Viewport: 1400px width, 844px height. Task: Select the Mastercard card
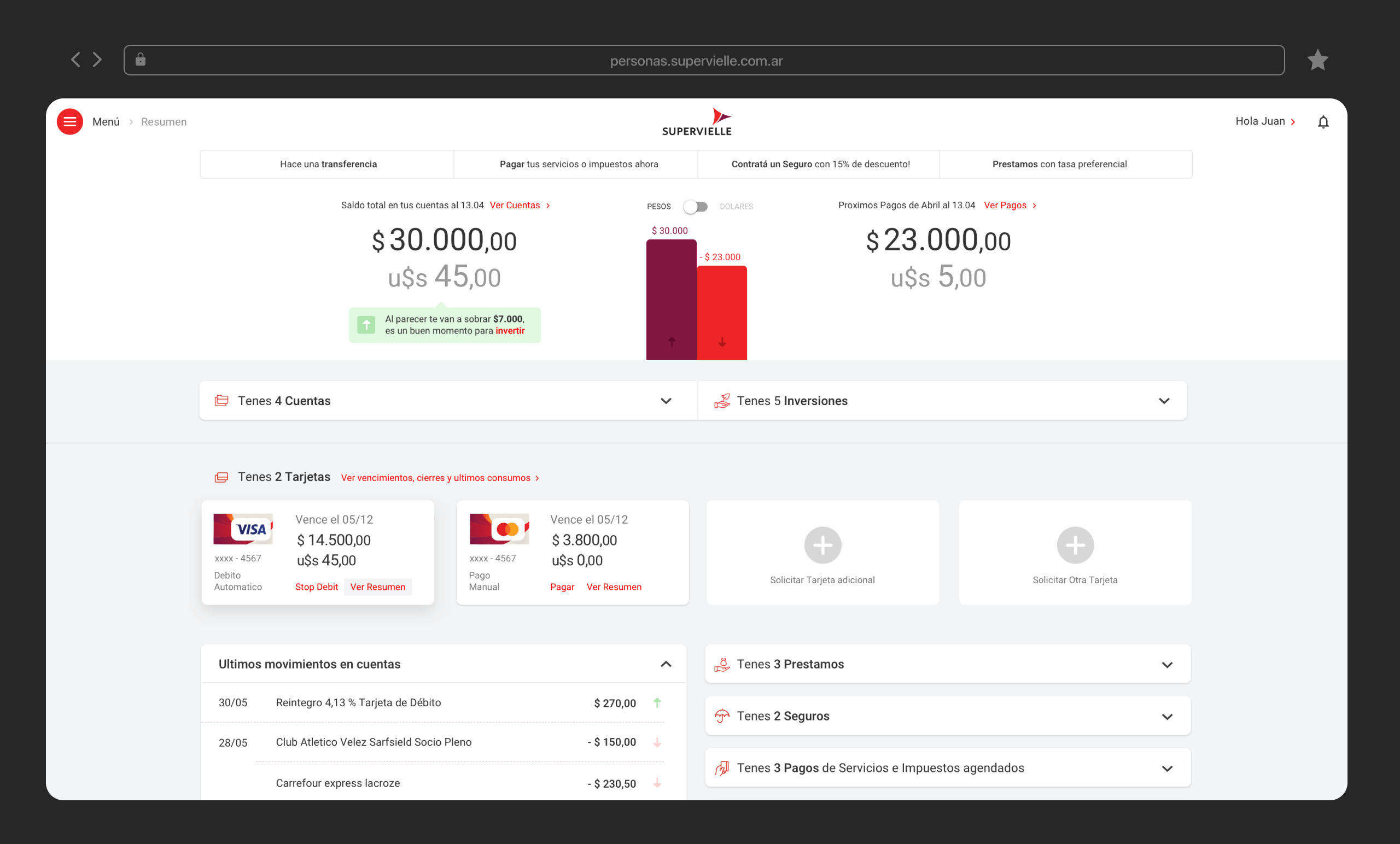coord(498,529)
